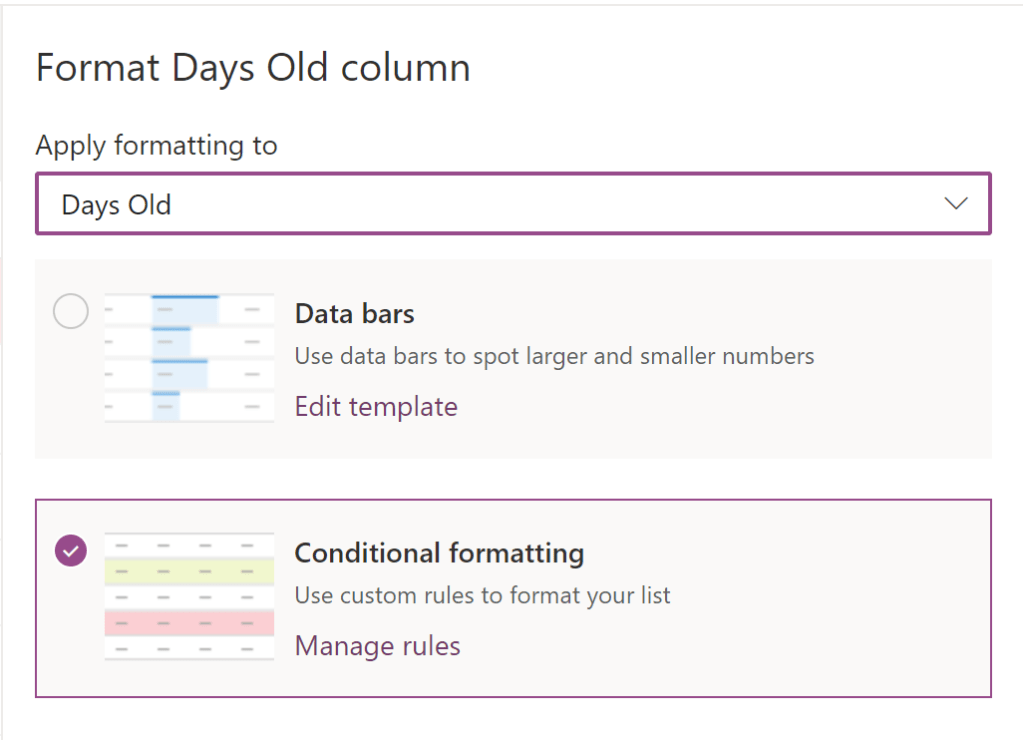Click the Days Old text in combo box
This screenshot has height=740, width=1023.
[x=116, y=205]
